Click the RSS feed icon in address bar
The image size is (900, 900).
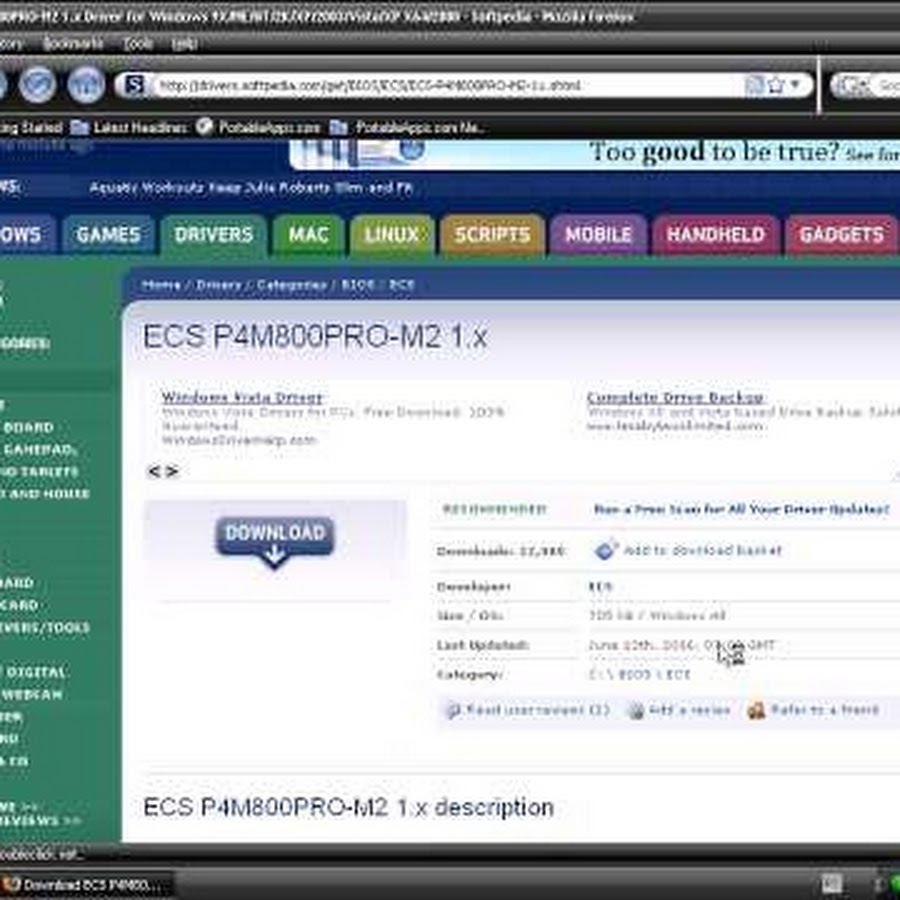click(755, 85)
